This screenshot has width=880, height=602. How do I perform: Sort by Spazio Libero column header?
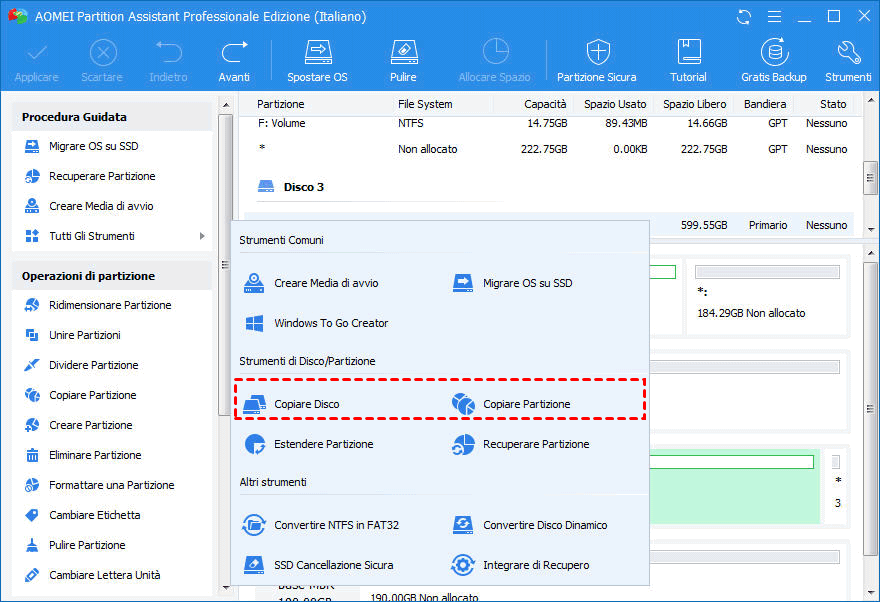pos(695,104)
